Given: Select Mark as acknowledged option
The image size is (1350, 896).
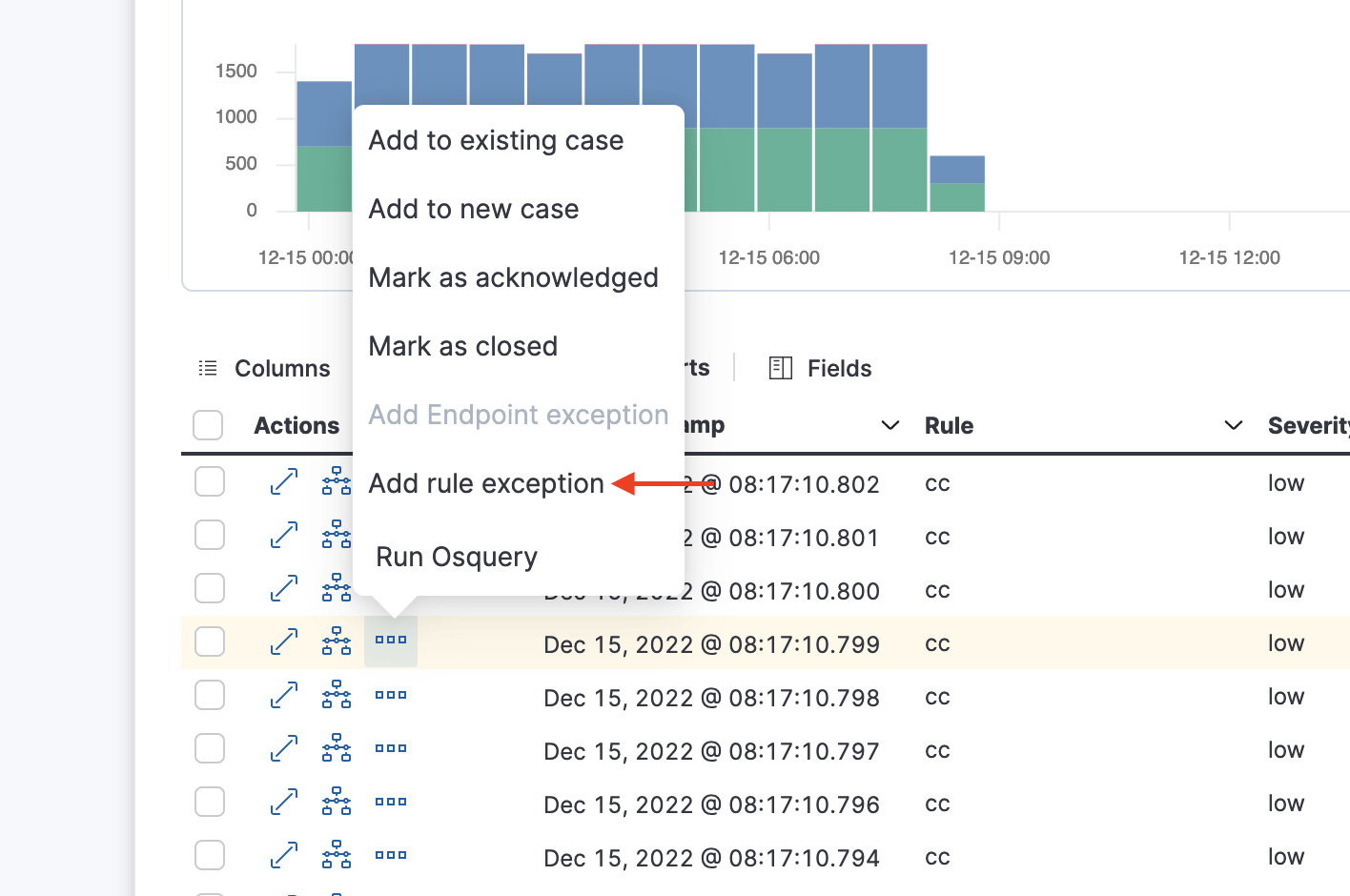Looking at the screenshot, I should click(x=513, y=278).
